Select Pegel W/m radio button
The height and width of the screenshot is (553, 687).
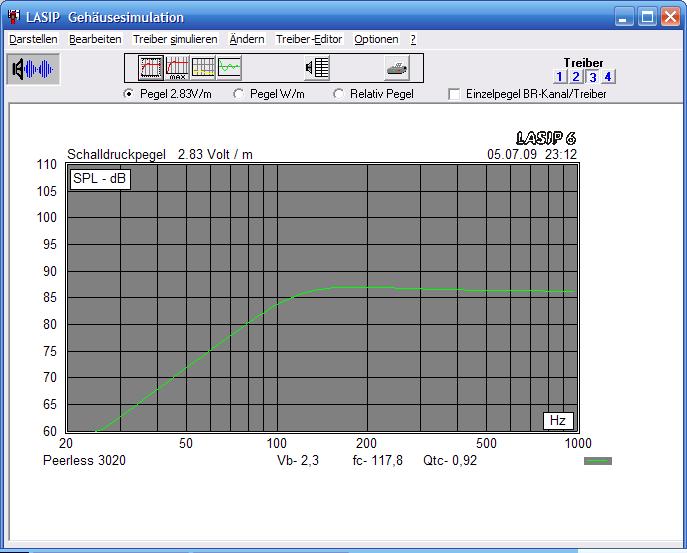point(238,94)
